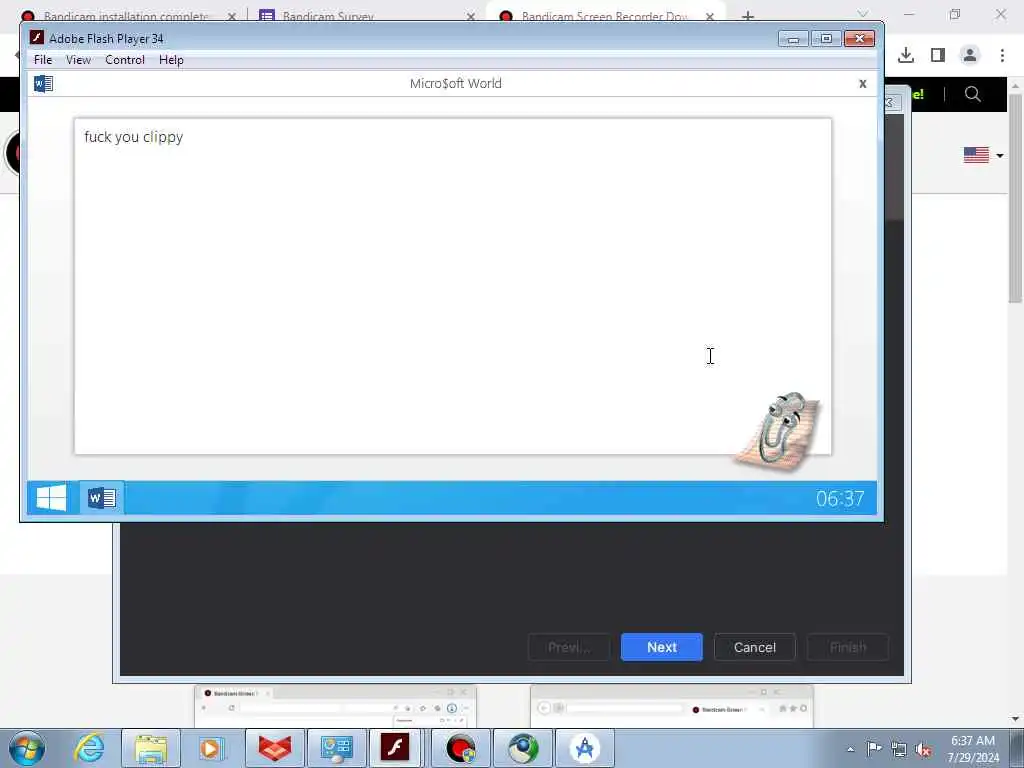1024x768 pixels.
Task: Select the Word icon in simulated blue taskbar
Action: 102,498
